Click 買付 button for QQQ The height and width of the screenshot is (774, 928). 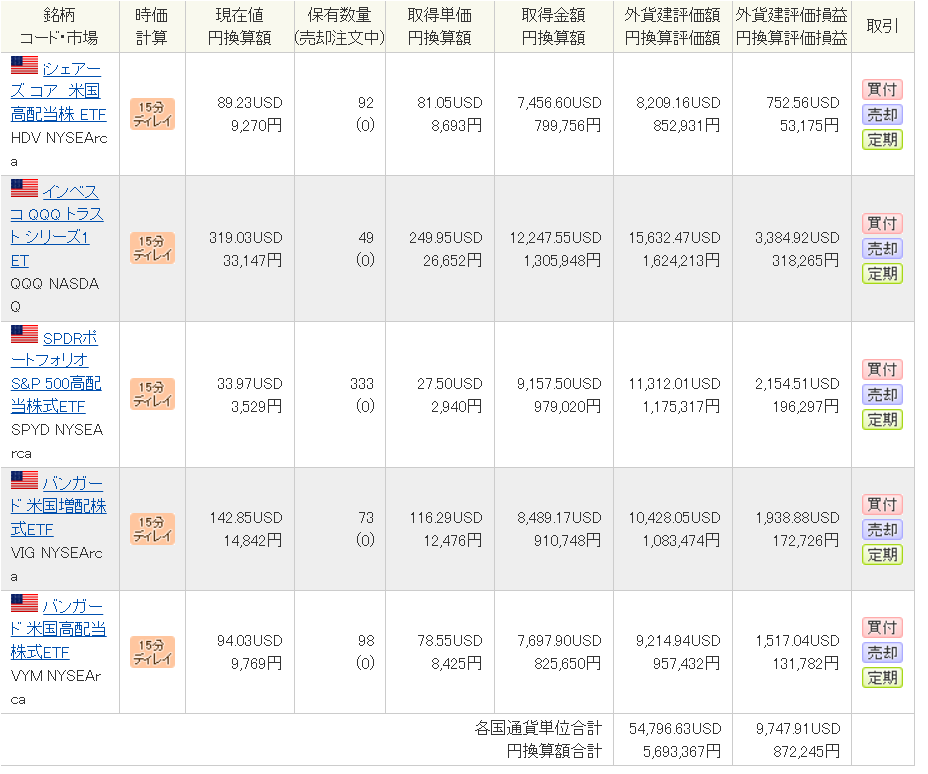pos(882,224)
